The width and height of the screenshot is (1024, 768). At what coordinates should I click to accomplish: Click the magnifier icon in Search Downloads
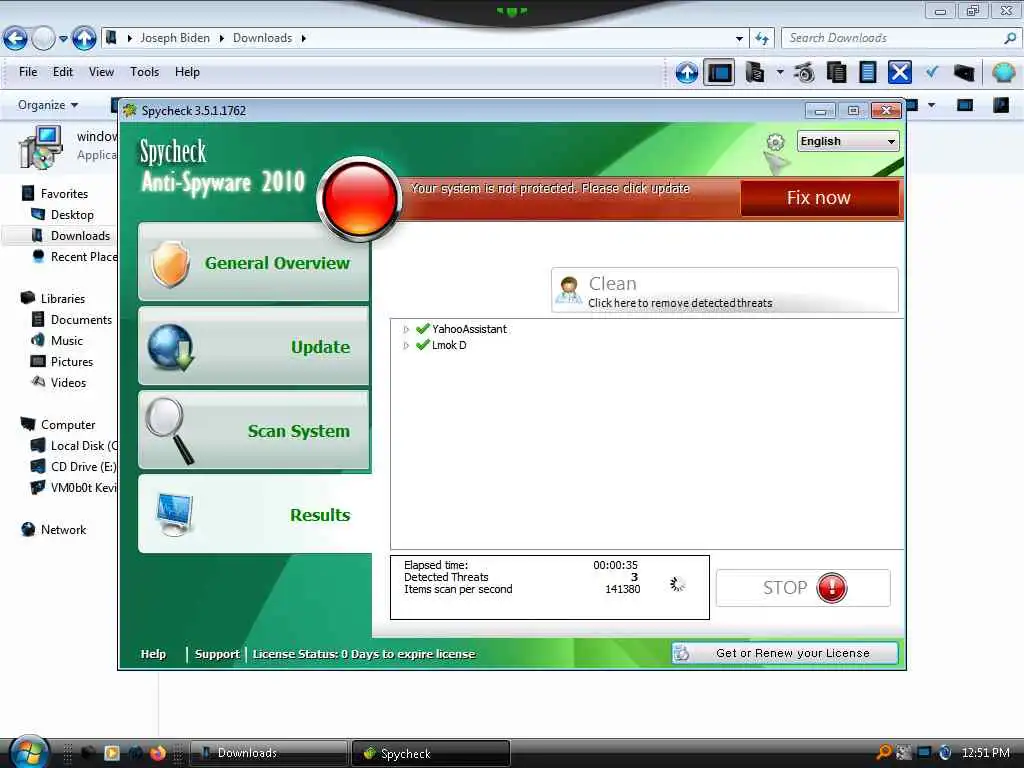click(x=1010, y=39)
